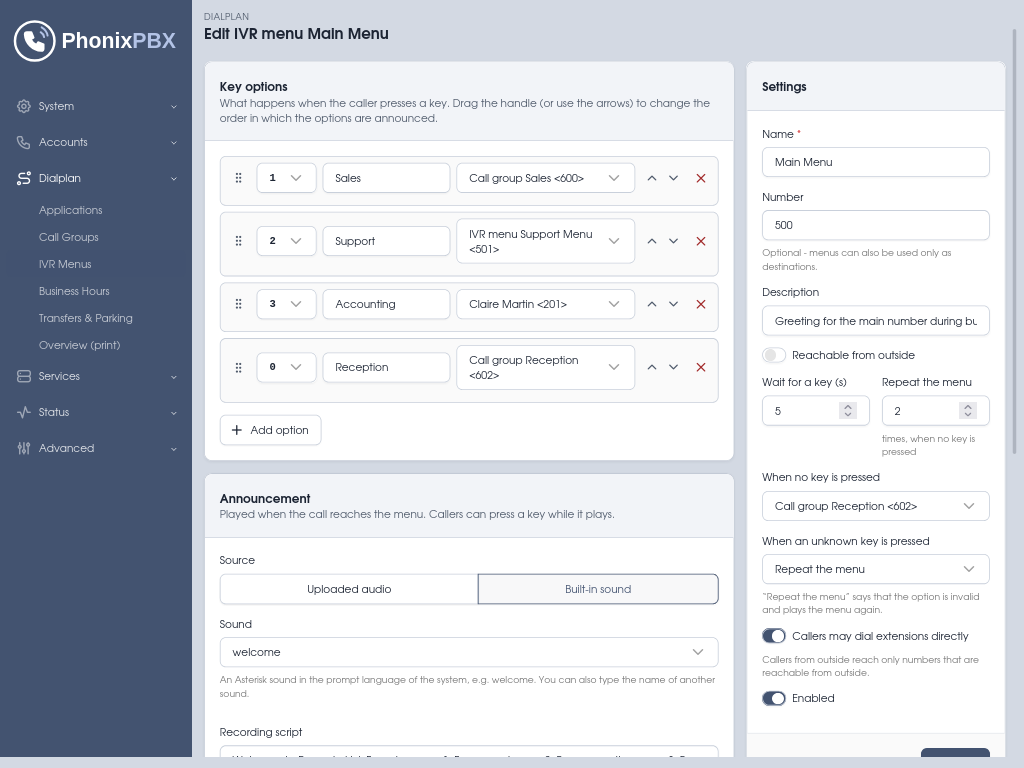Open the Advanced menu

[96, 448]
